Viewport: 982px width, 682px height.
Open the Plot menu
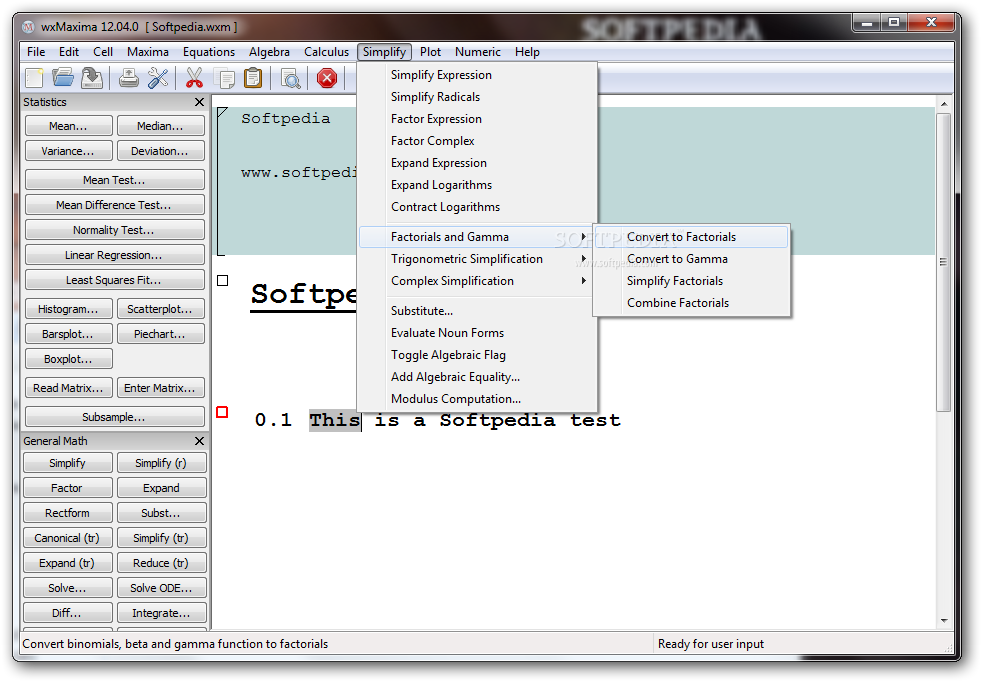pyautogui.click(x=430, y=52)
